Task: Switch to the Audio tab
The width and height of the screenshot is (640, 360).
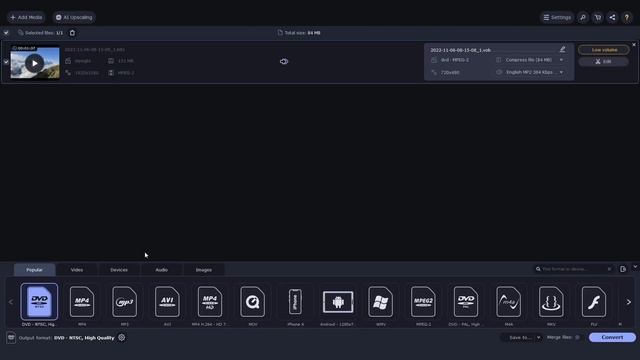Action: (x=162, y=270)
